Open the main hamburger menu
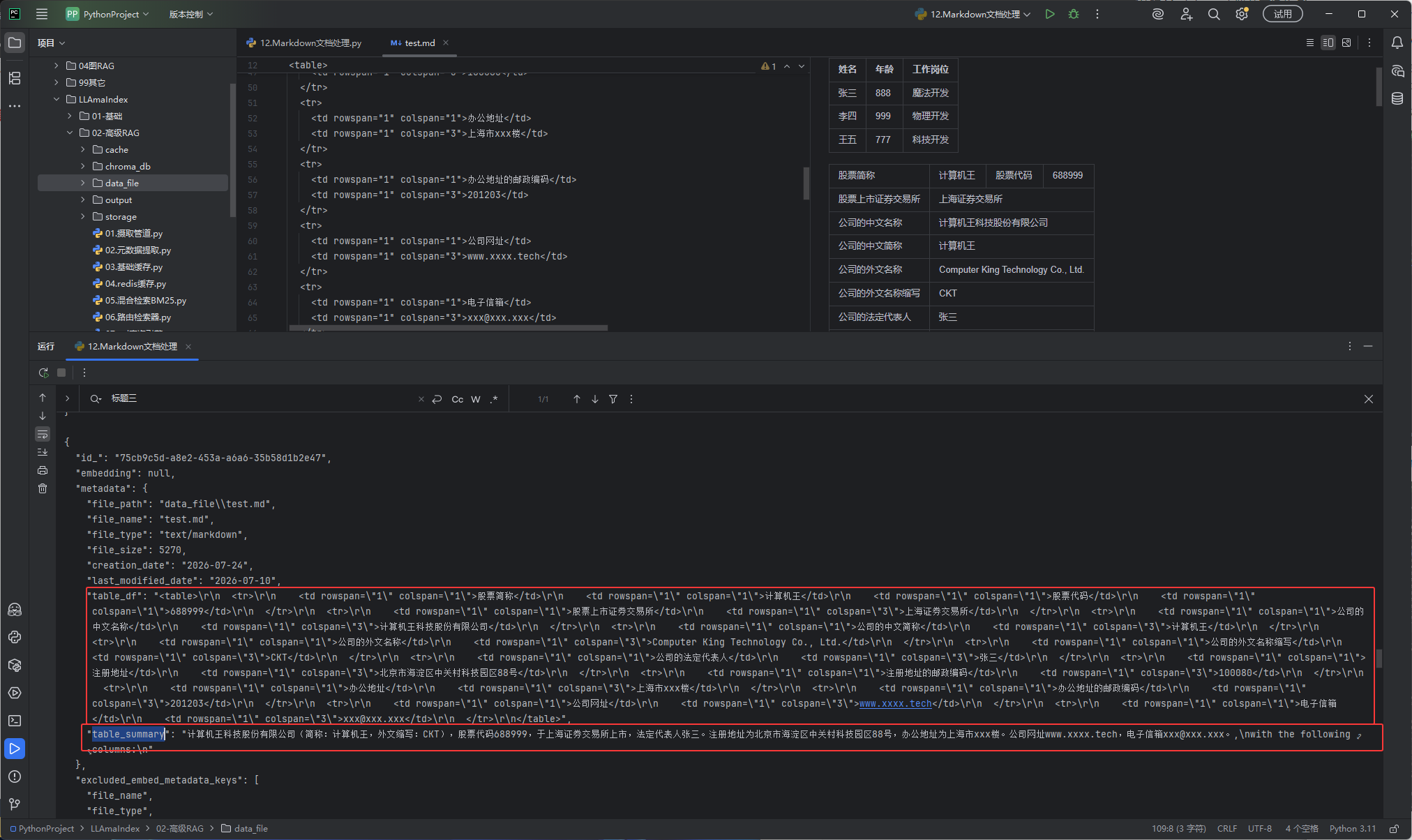The width and height of the screenshot is (1412, 840). (x=42, y=14)
